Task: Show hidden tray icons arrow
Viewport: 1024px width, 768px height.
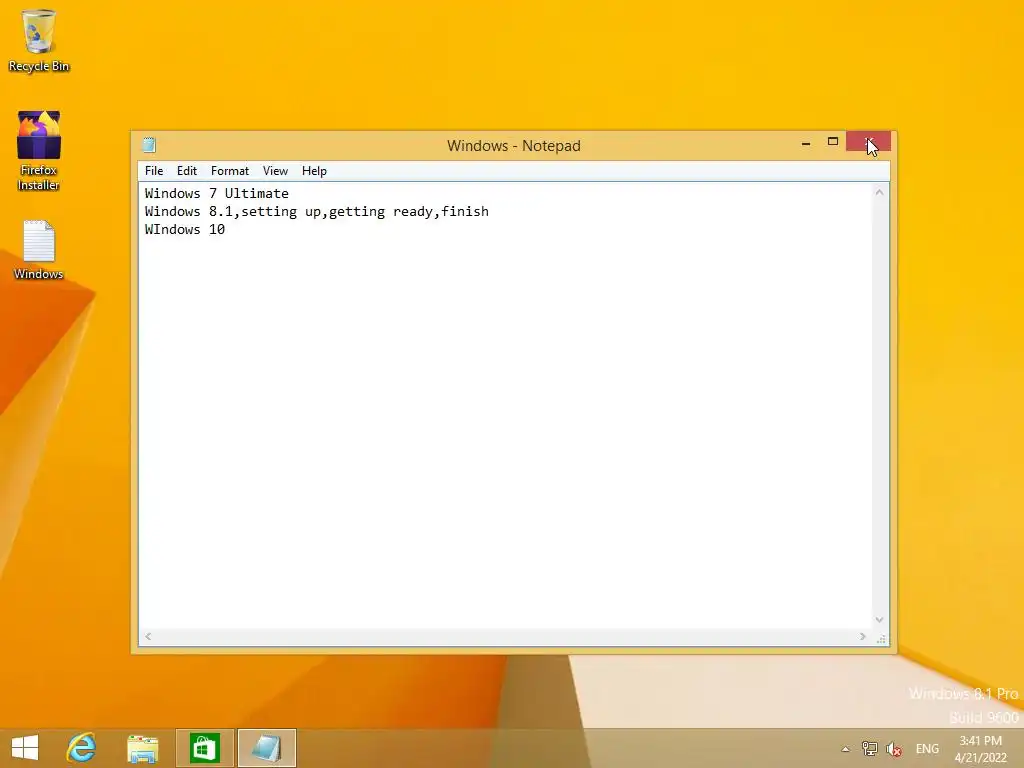Action: coord(846,749)
